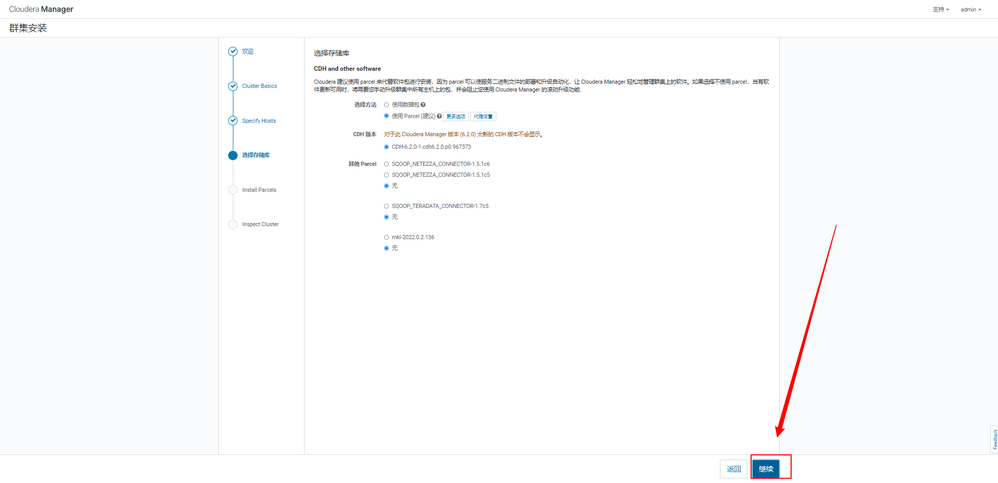Open the 更多选项 button
The height and width of the screenshot is (483, 998).
(x=456, y=116)
